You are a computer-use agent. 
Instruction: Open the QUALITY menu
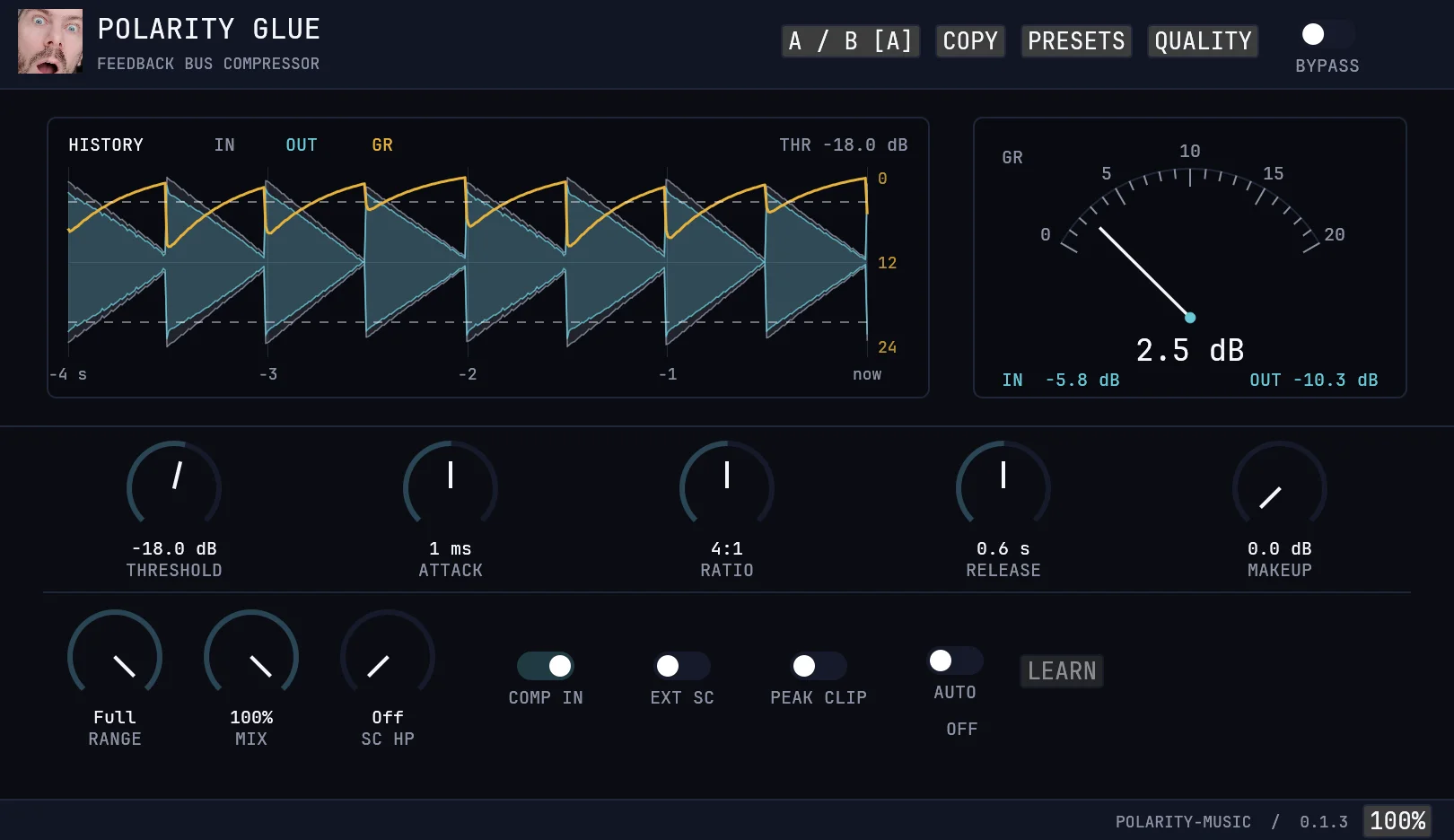tap(1203, 41)
